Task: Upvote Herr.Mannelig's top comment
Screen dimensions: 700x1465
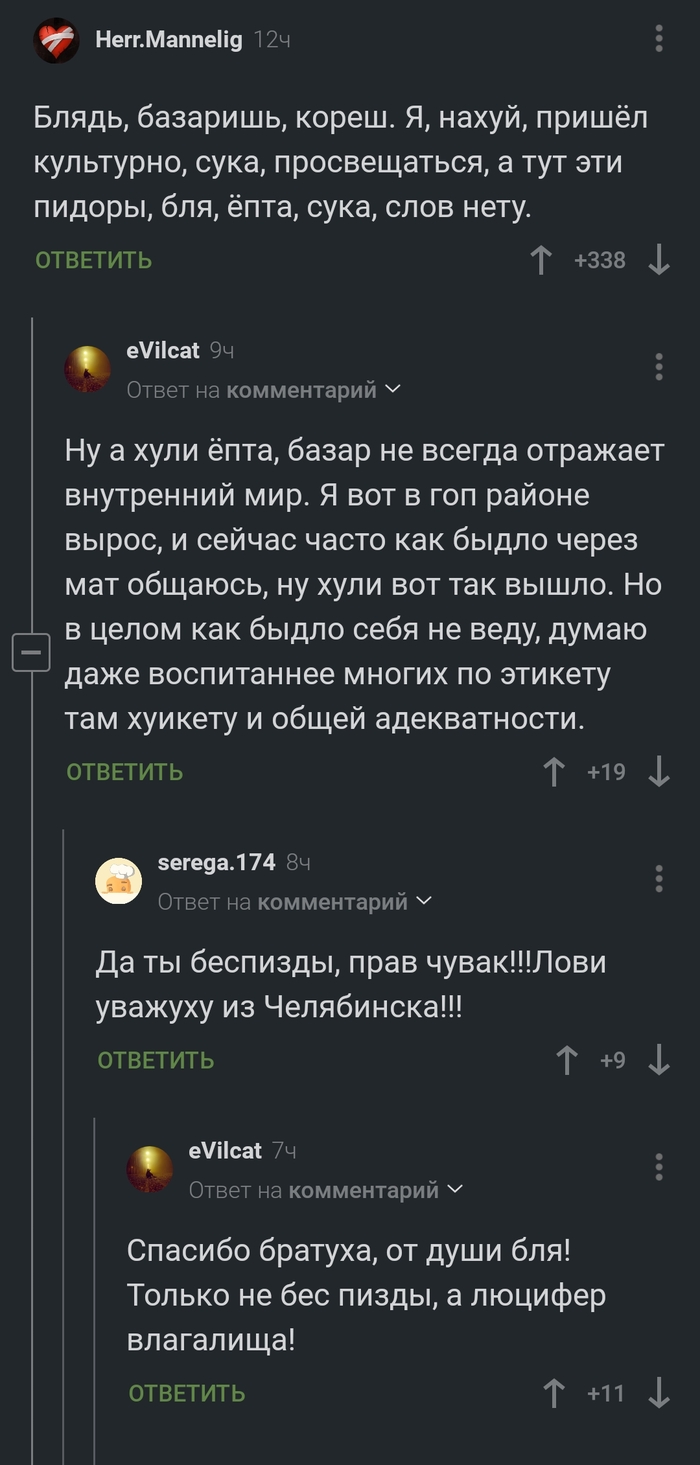Action: [541, 259]
